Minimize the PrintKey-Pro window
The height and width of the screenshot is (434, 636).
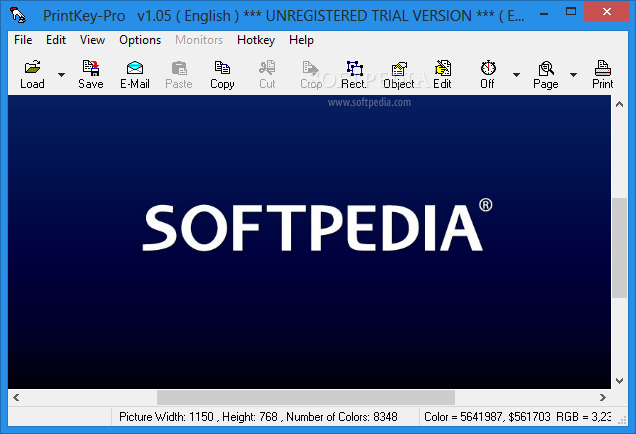click(x=544, y=12)
